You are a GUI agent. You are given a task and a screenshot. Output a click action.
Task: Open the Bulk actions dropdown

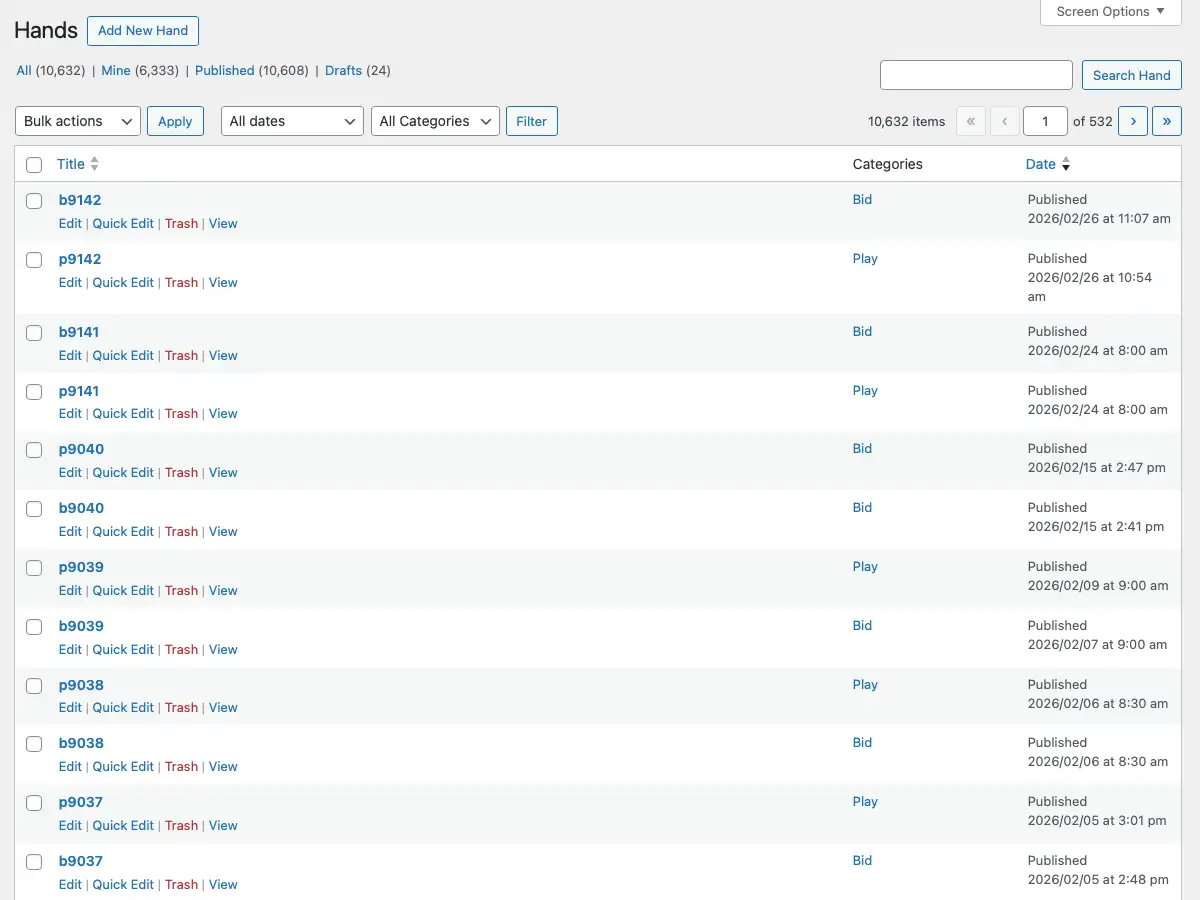(x=76, y=120)
